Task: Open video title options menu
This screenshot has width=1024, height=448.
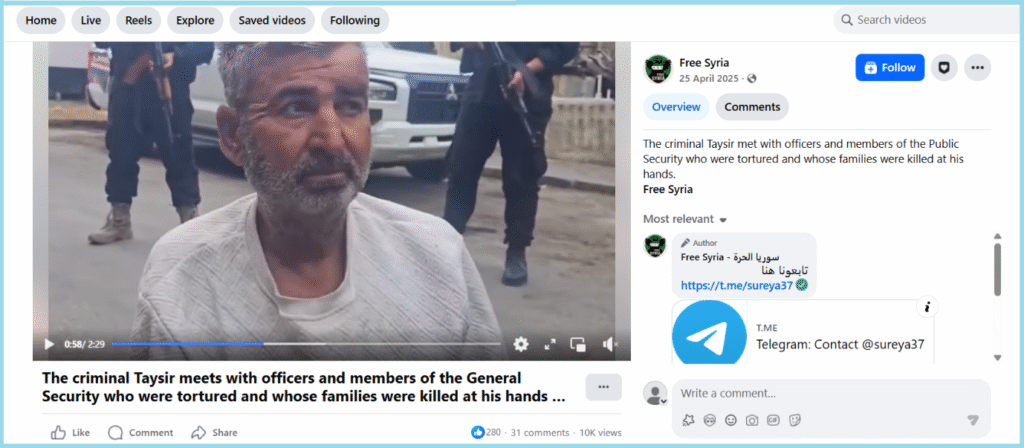Action: click(x=603, y=387)
